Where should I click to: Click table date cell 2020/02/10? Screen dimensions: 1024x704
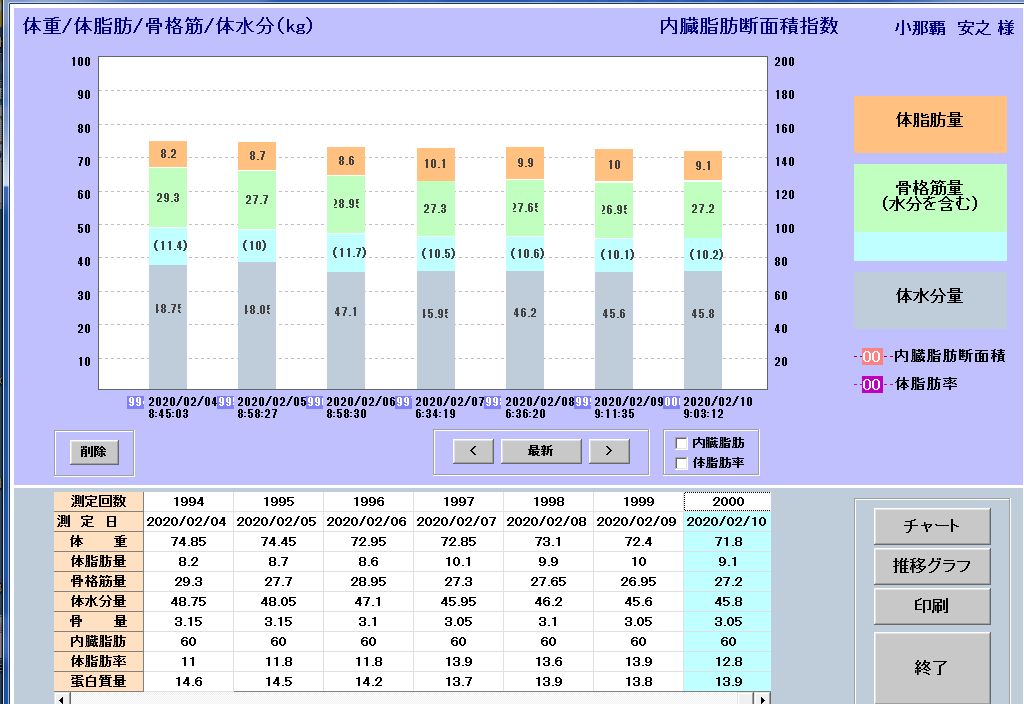[x=728, y=522]
